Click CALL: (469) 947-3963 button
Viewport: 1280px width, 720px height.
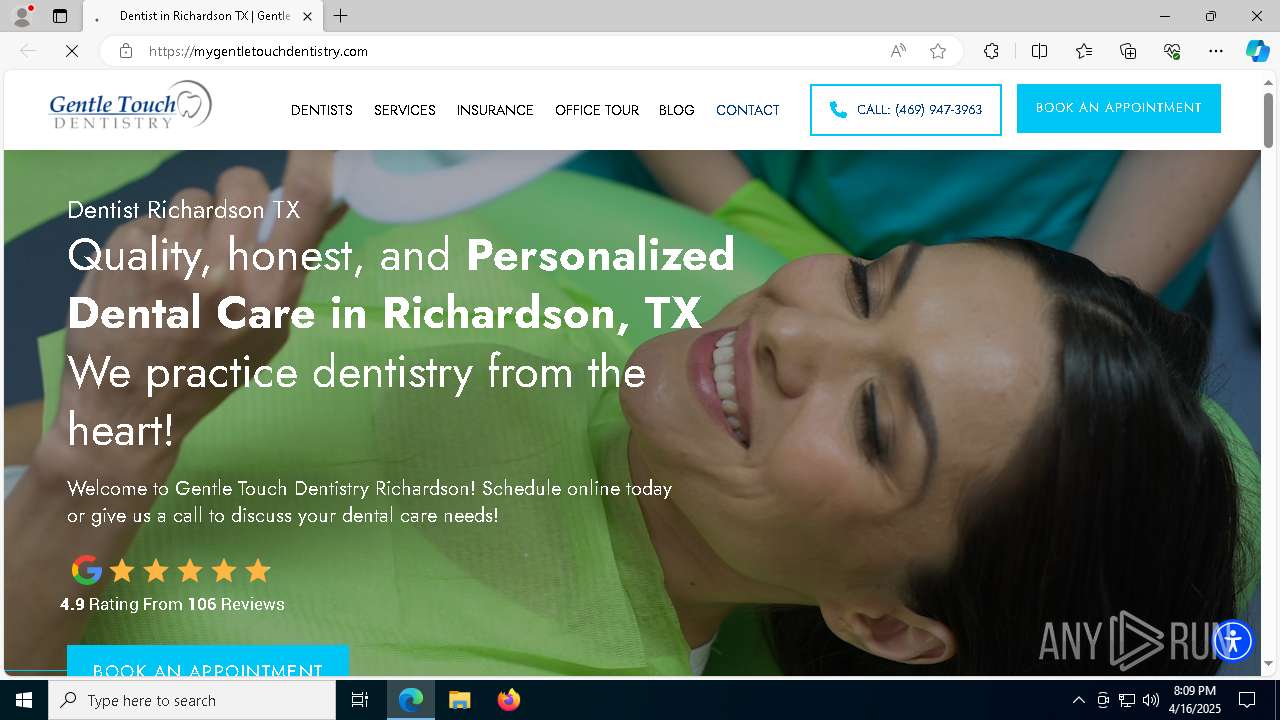coord(906,110)
